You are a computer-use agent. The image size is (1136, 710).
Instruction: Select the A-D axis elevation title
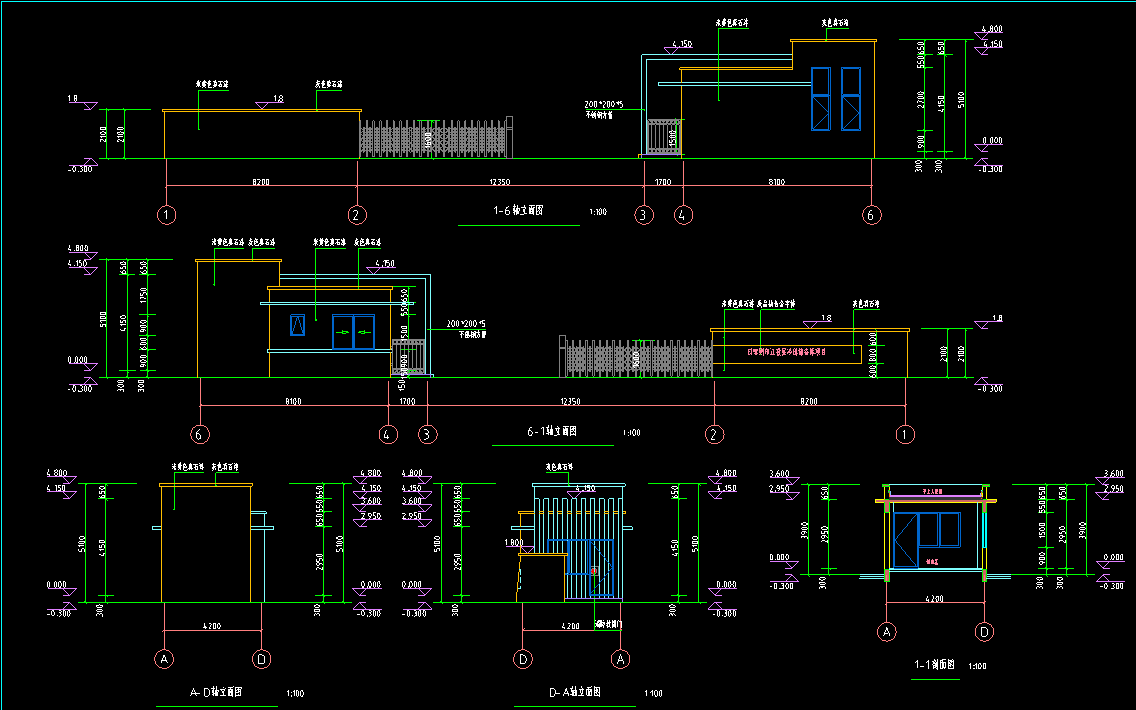point(216,692)
